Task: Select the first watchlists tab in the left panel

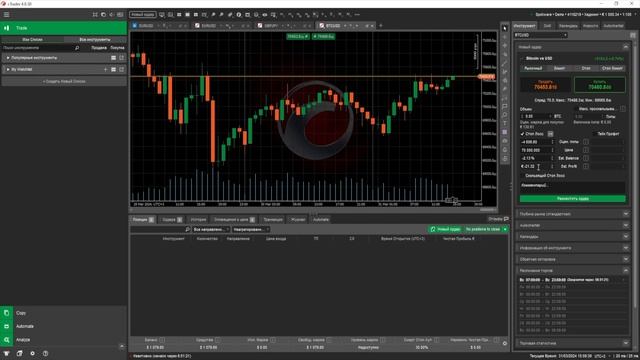Action: point(33,40)
